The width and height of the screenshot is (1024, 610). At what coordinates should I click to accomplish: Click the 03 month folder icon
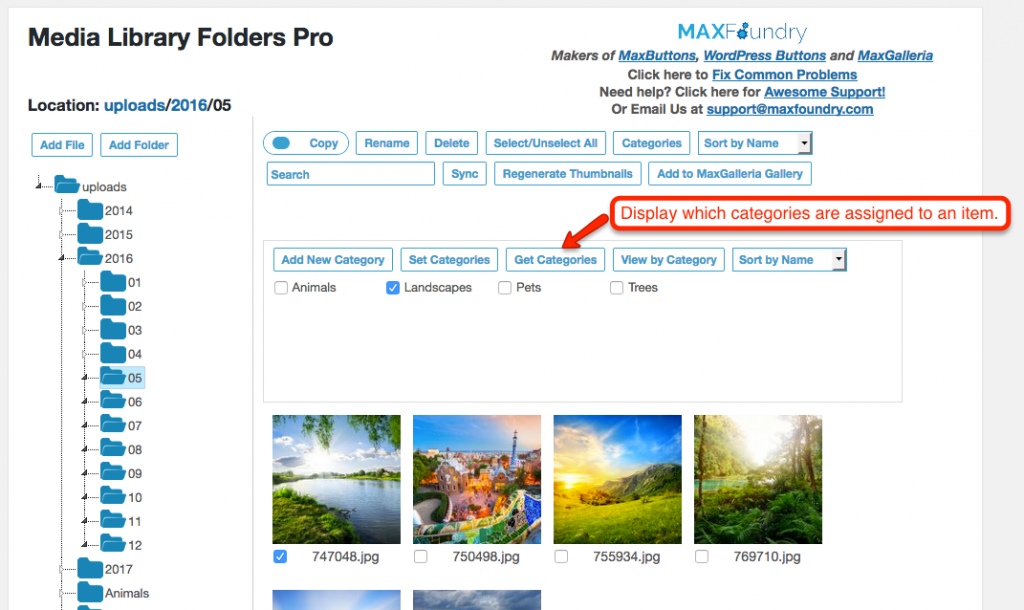[113, 329]
